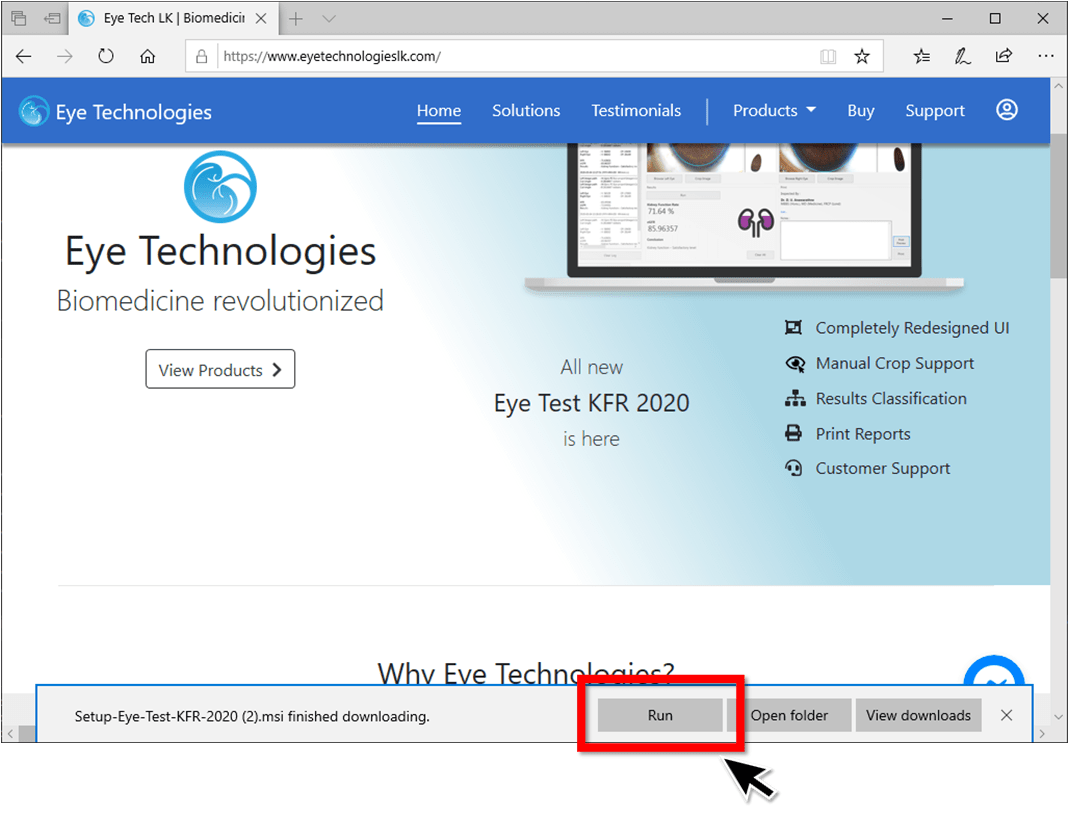Open the Buy nav item
The image size is (1069, 819).
click(x=861, y=110)
